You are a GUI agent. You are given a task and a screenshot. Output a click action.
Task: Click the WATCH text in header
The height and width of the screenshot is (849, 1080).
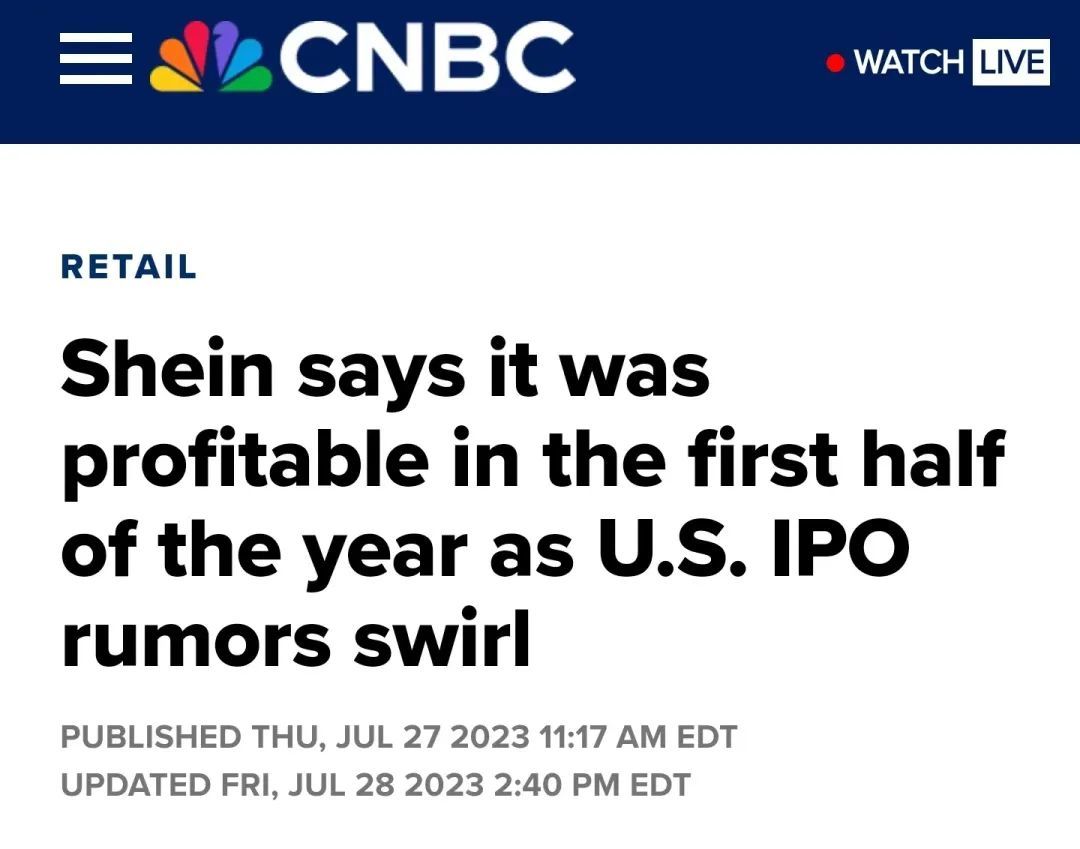tap(909, 63)
